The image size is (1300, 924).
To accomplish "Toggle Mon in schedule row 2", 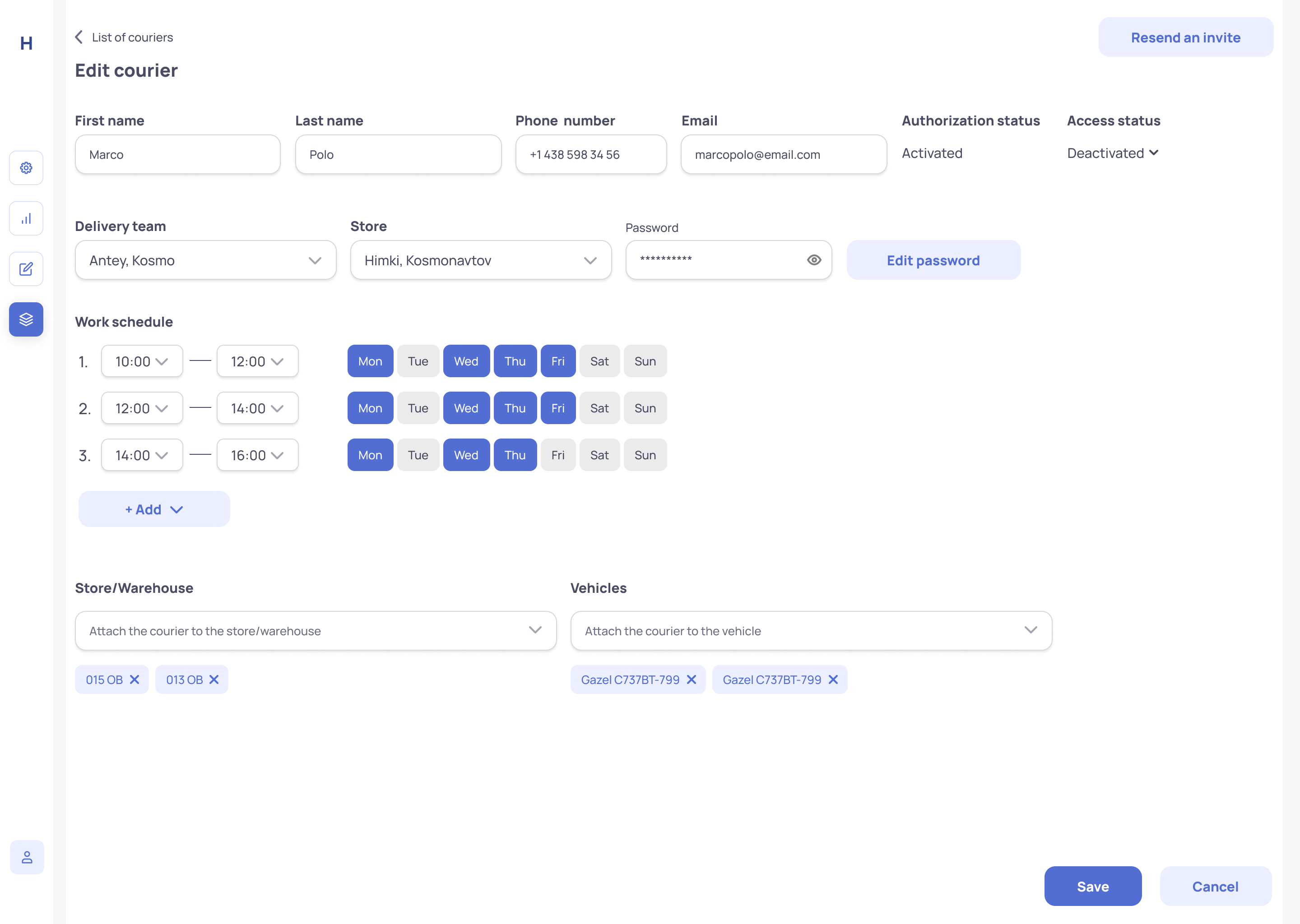I will tap(371, 408).
